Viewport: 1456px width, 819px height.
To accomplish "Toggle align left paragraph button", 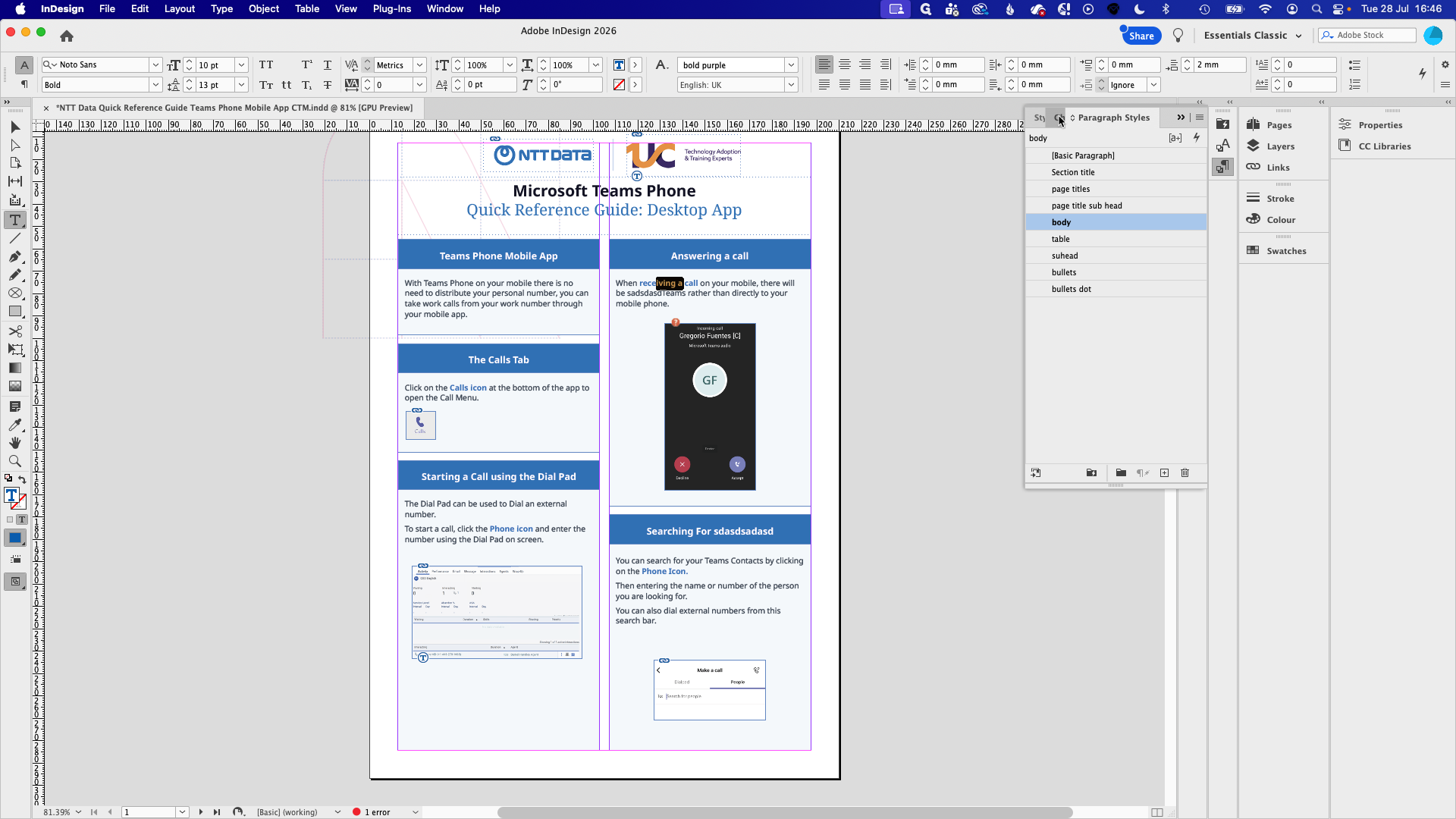I will [824, 65].
